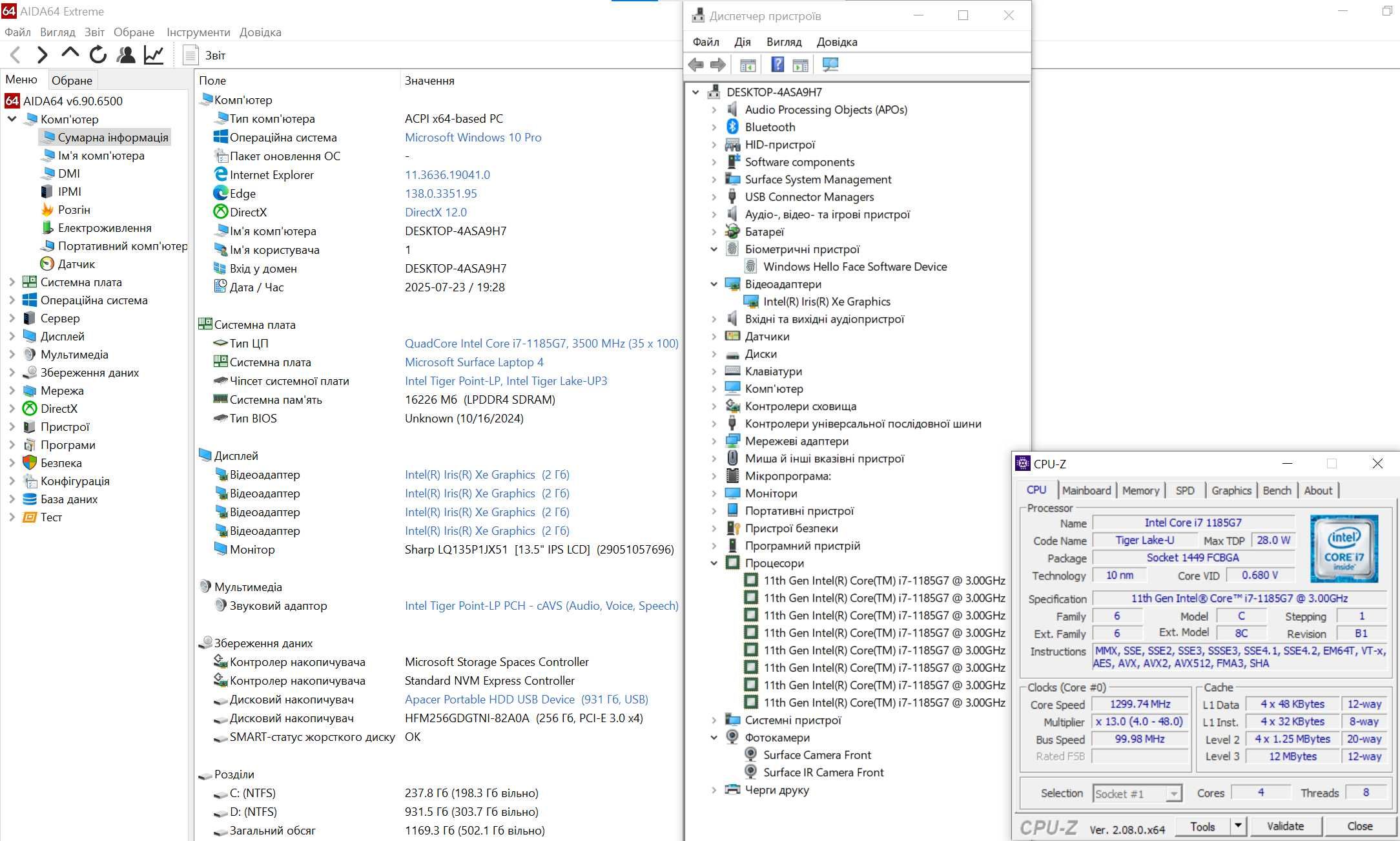Click AIDA64 forward navigation arrow
The width and height of the screenshot is (1400, 841).
[x=43, y=55]
